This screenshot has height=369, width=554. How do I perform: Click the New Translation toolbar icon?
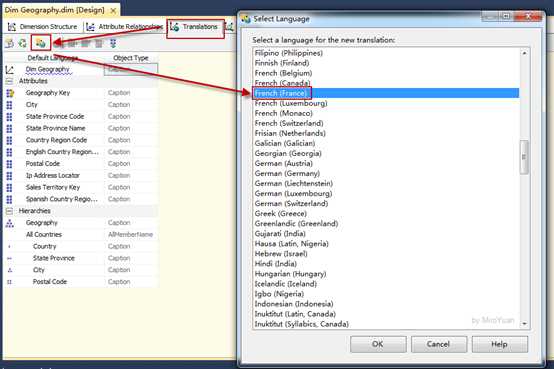(x=41, y=43)
